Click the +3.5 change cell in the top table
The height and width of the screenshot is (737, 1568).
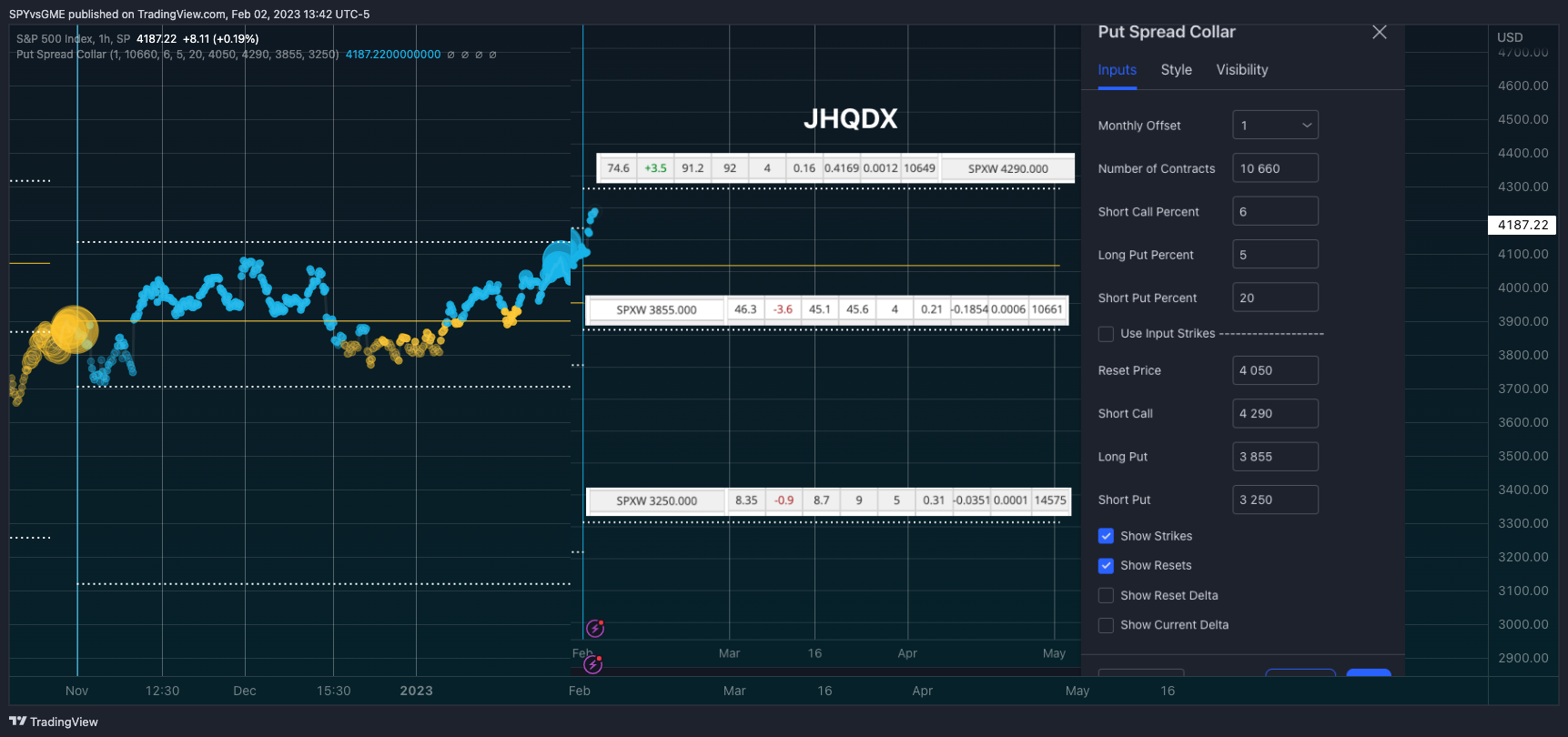pyautogui.click(x=655, y=168)
